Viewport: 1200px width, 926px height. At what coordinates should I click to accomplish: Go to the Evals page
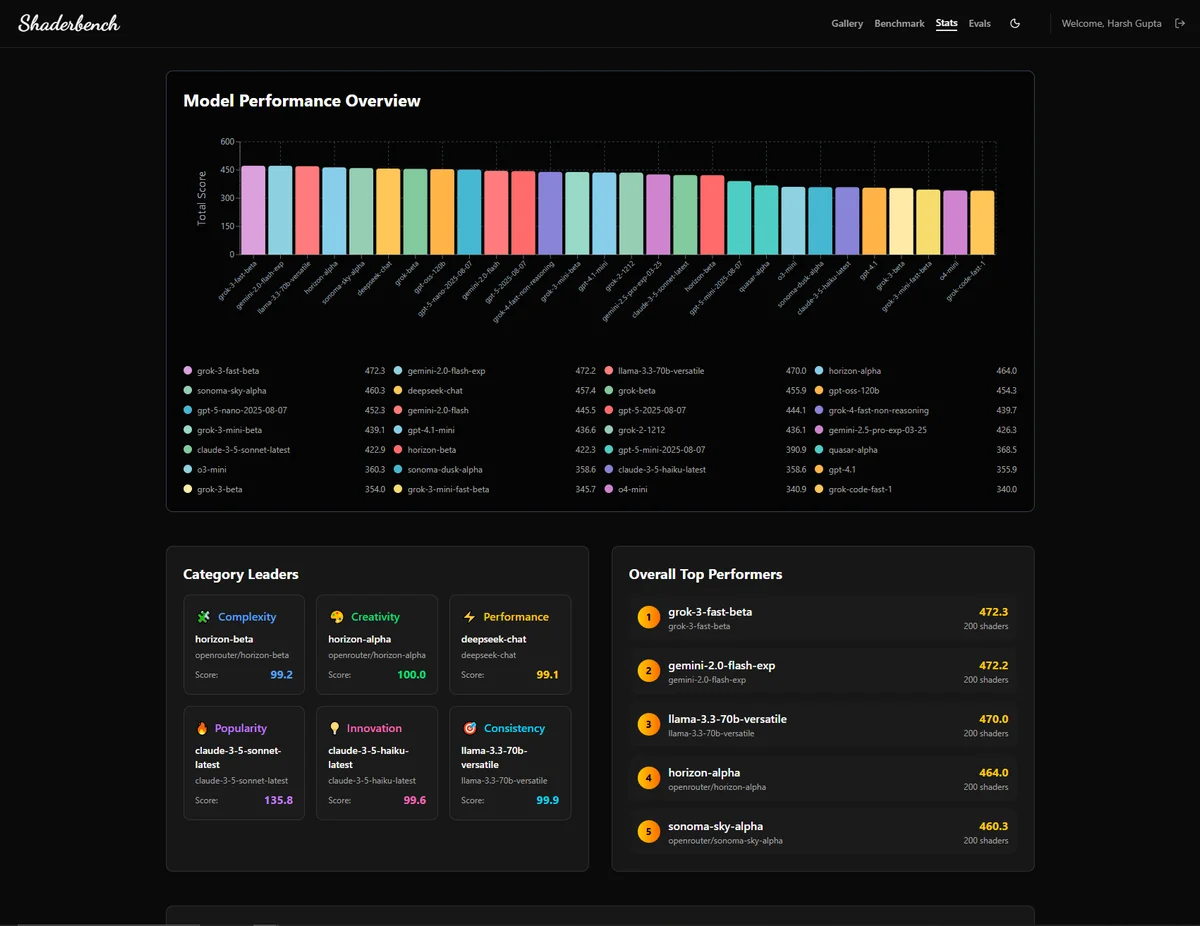979,23
